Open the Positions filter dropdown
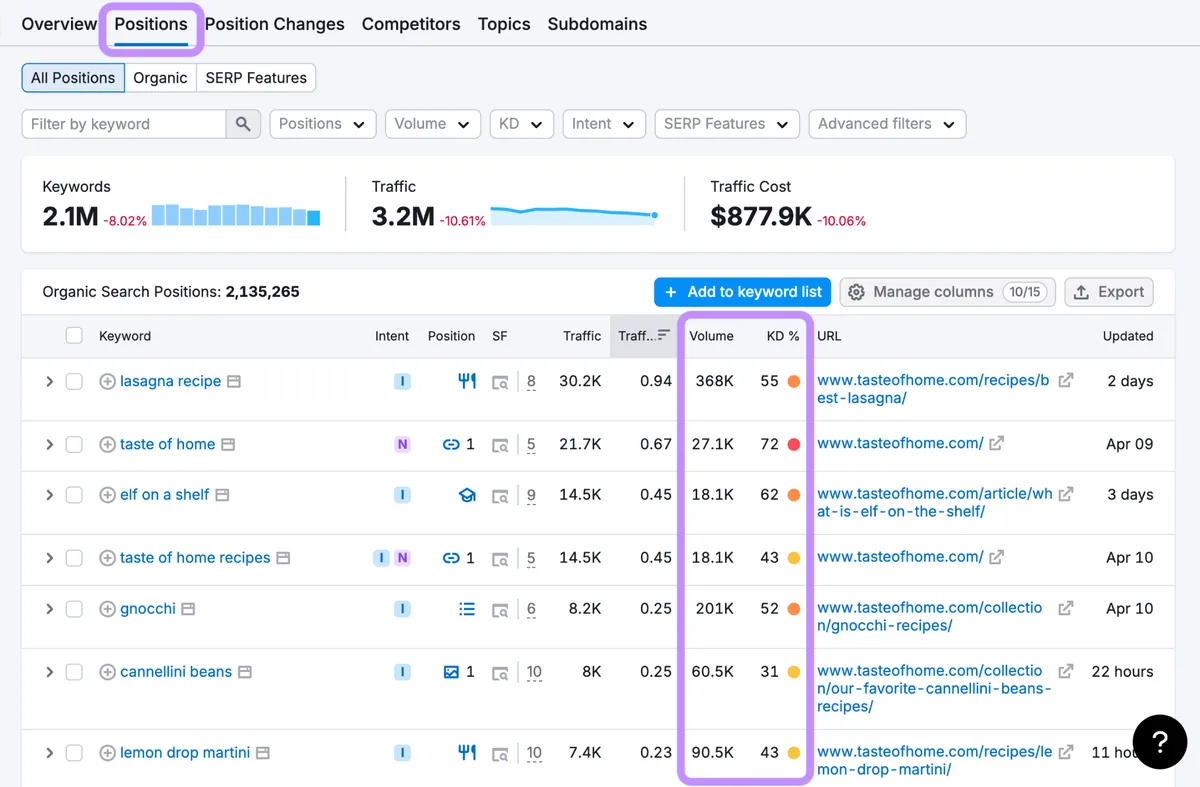The image size is (1200, 787). [323, 124]
